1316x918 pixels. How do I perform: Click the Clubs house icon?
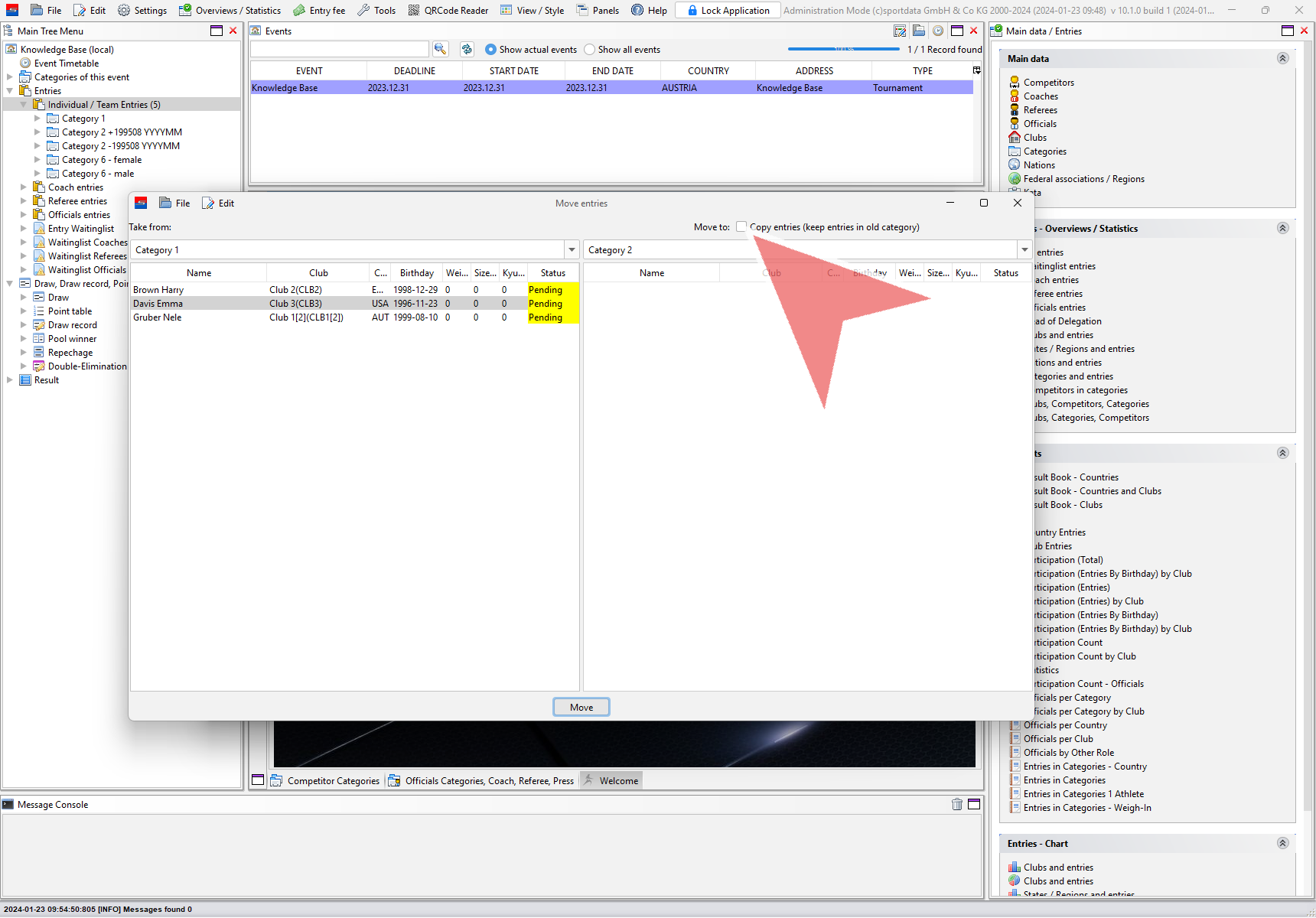(1015, 137)
